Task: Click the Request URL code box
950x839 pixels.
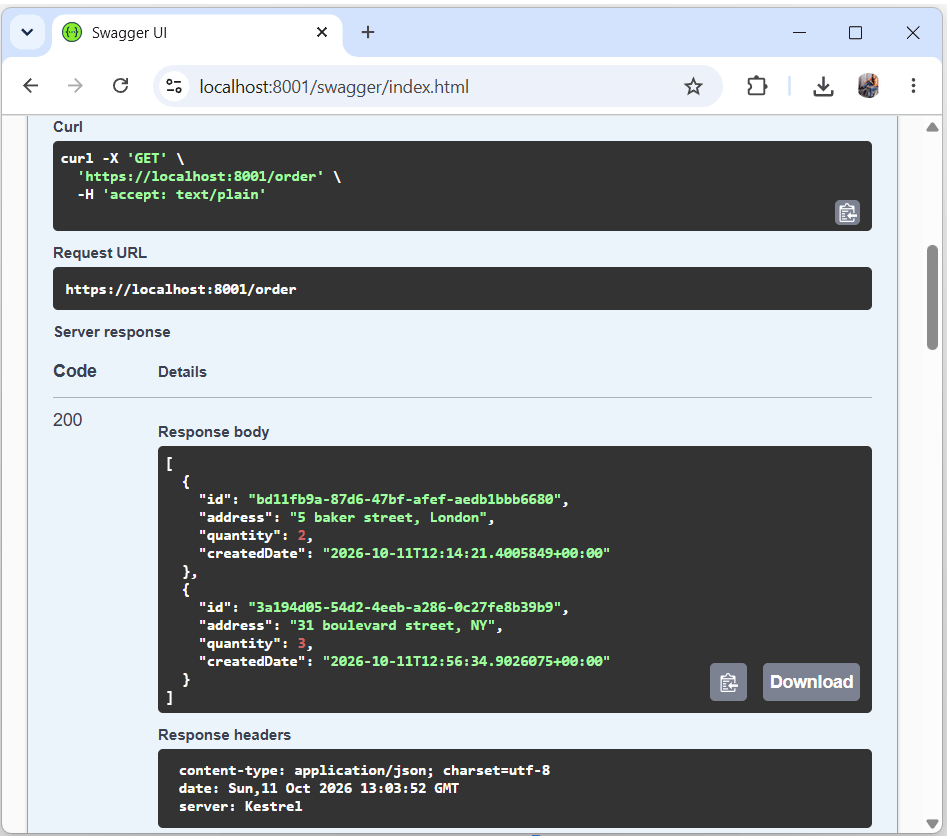Action: click(463, 290)
